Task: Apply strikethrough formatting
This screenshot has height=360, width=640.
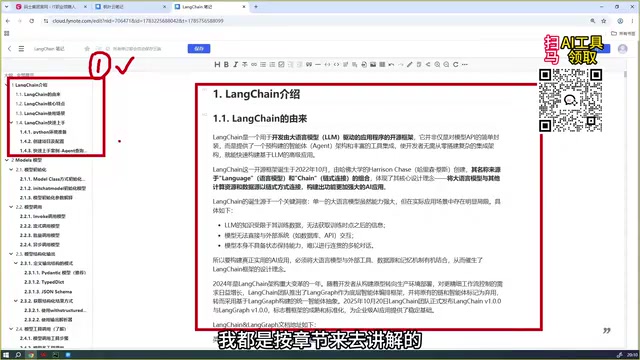Action: pyautogui.click(x=244, y=64)
